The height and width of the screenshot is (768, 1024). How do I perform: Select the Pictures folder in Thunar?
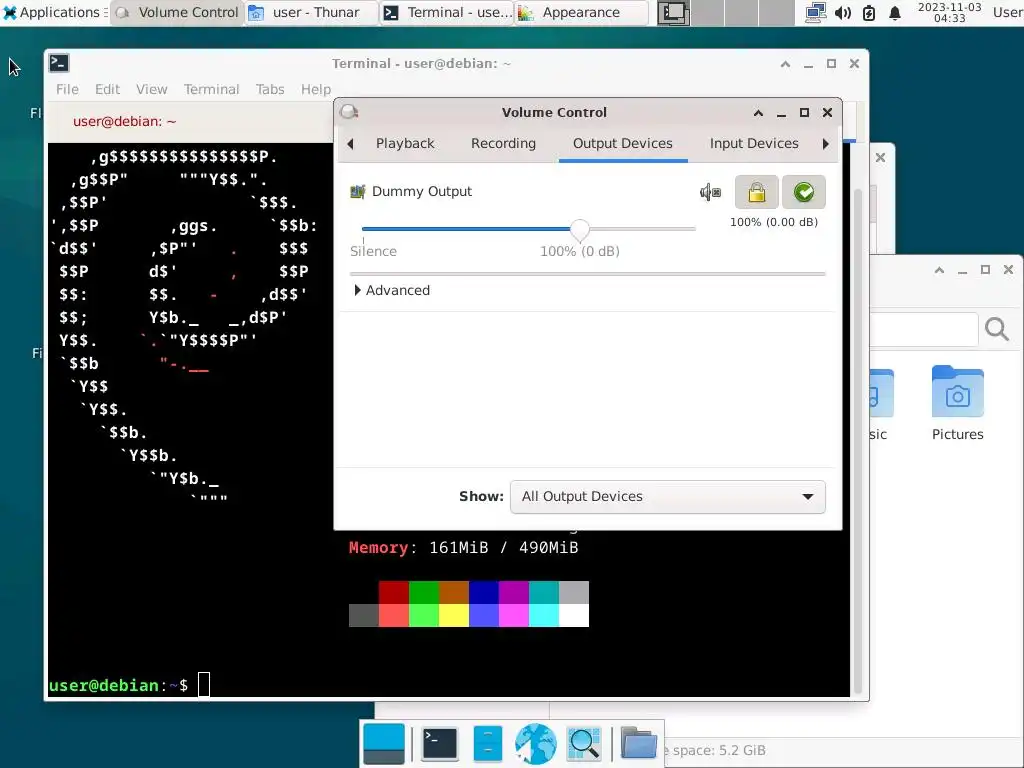957,404
